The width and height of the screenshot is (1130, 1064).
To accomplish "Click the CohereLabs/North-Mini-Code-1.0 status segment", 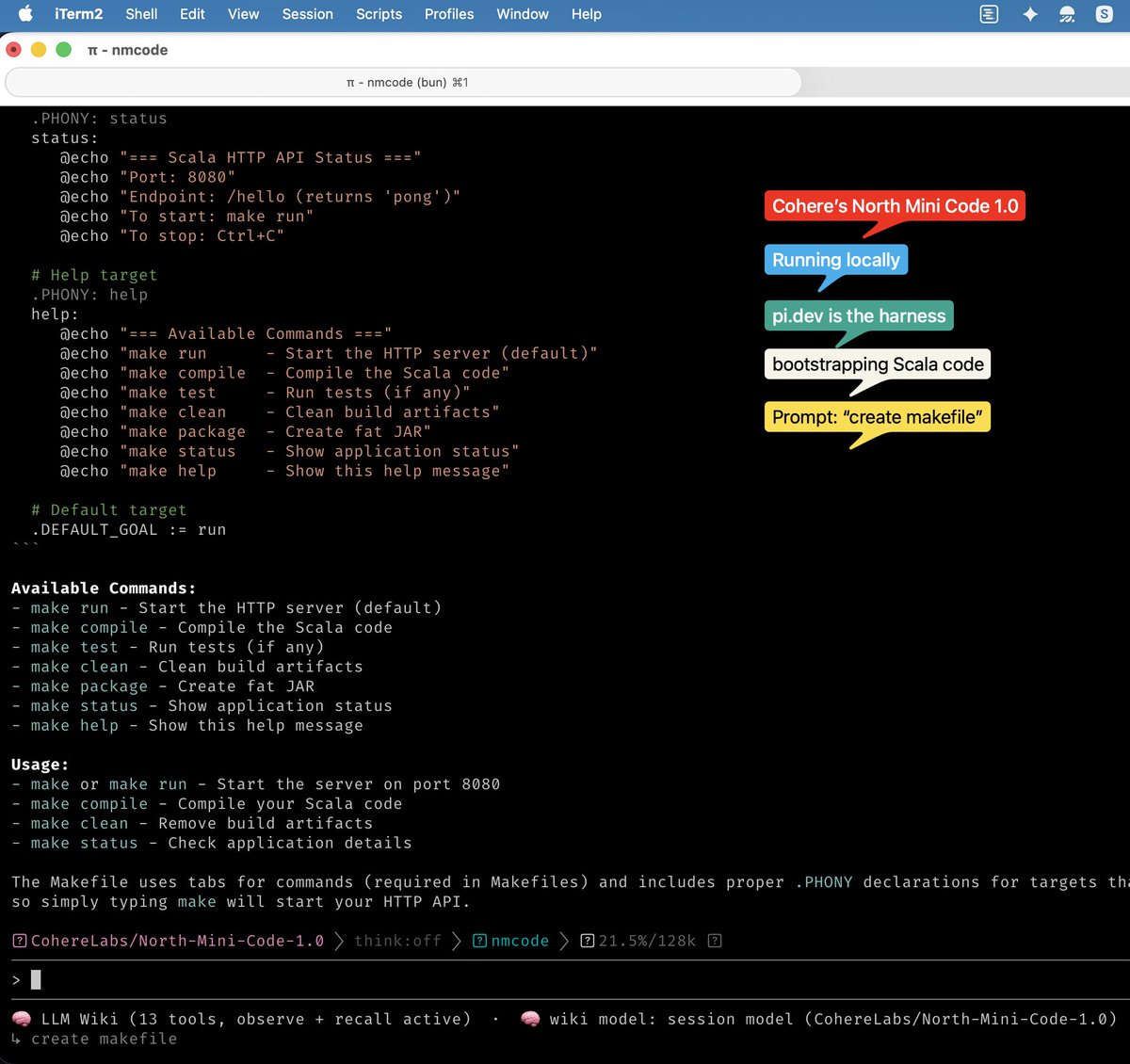I will point(177,941).
